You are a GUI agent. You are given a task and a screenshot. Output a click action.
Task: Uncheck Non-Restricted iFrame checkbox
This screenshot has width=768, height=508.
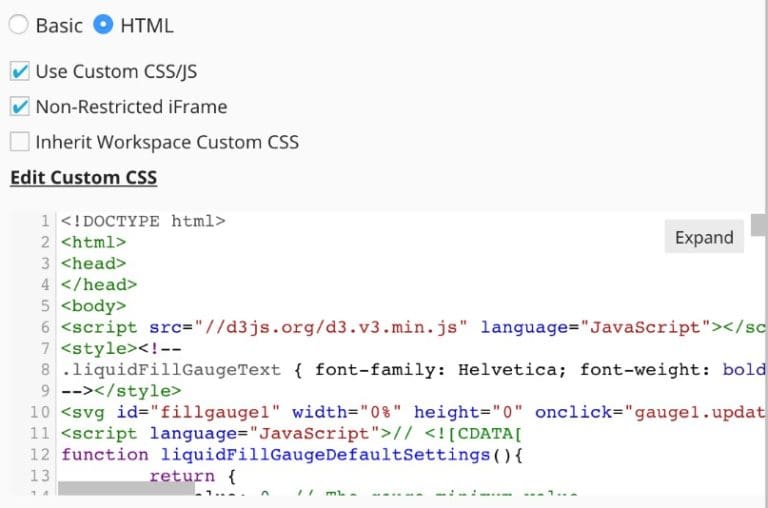[x=20, y=107]
